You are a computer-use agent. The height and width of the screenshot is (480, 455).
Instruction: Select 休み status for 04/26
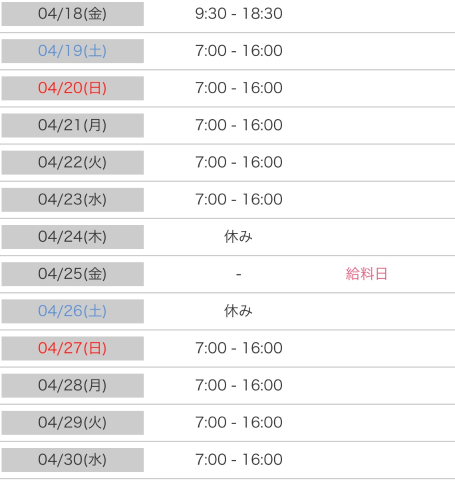pyautogui.click(x=238, y=311)
